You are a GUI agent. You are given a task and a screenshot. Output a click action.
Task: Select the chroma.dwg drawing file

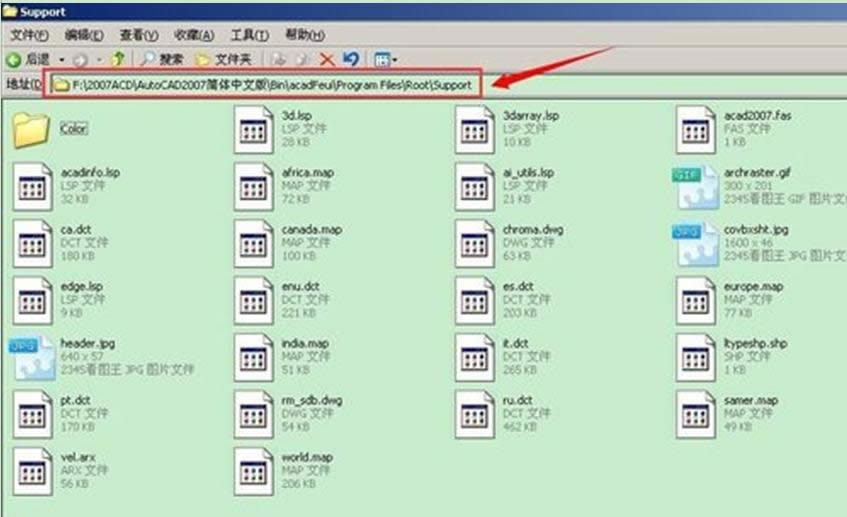[475, 243]
